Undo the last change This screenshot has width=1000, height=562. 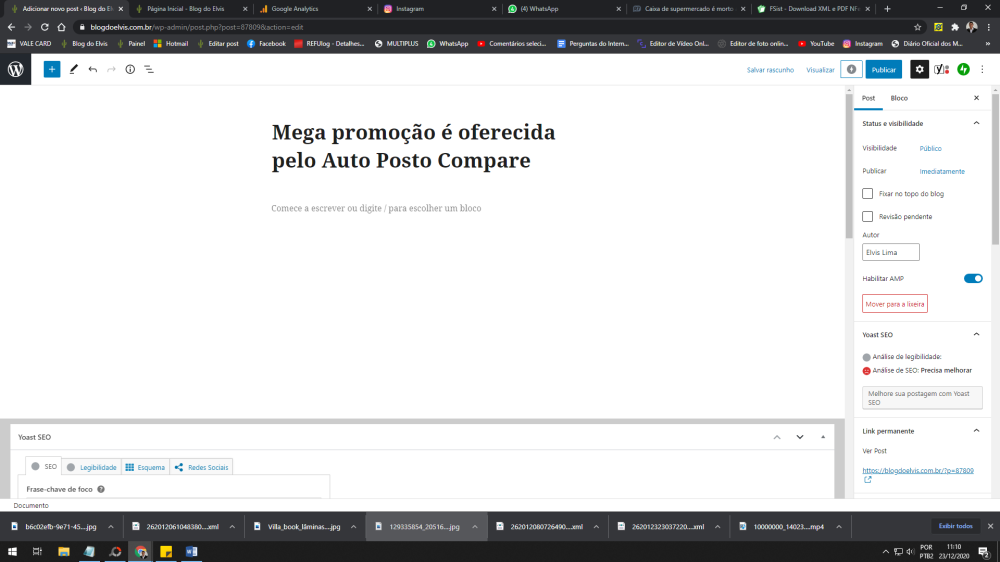(92, 70)
